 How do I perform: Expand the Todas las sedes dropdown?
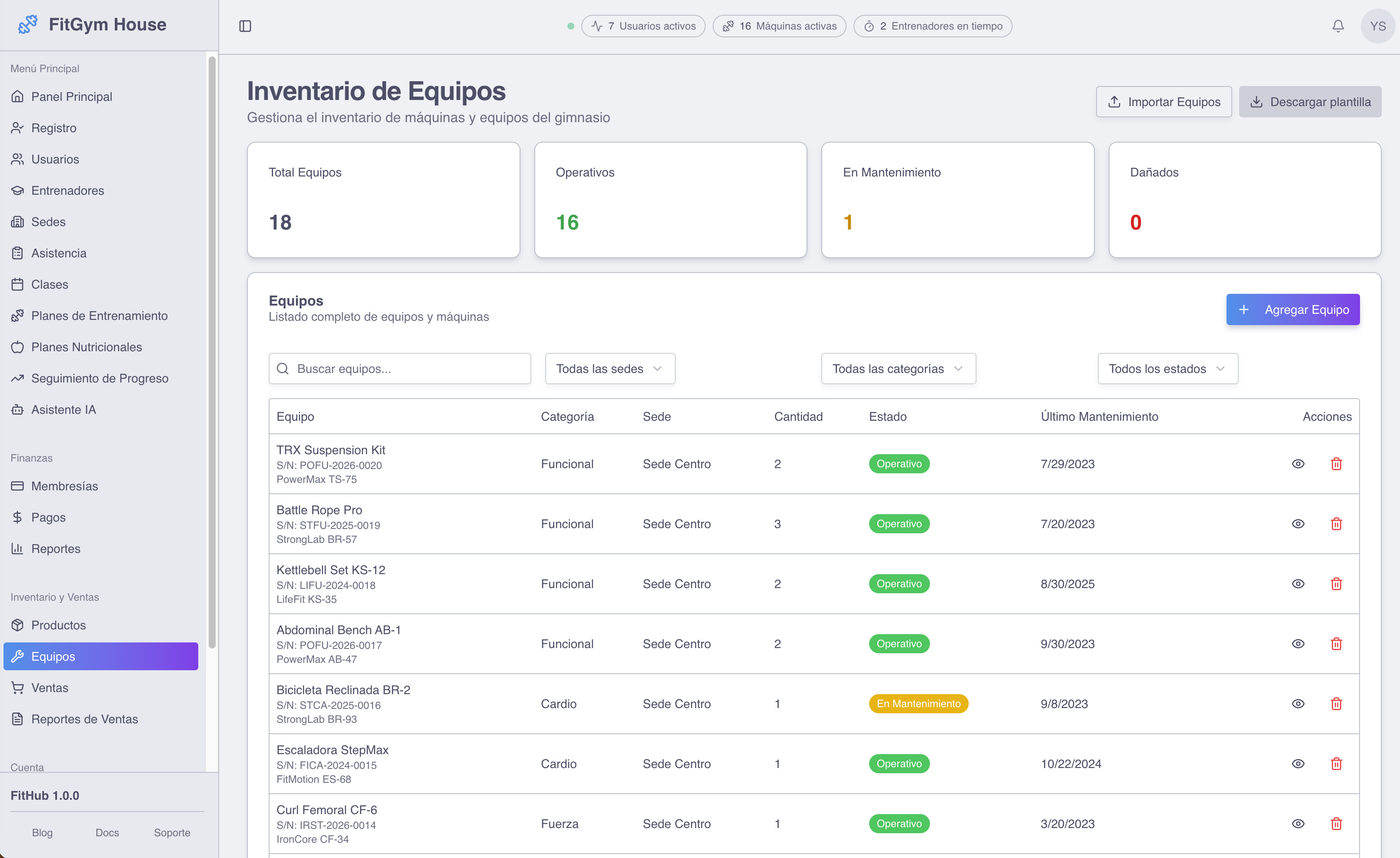coord(610,369)
